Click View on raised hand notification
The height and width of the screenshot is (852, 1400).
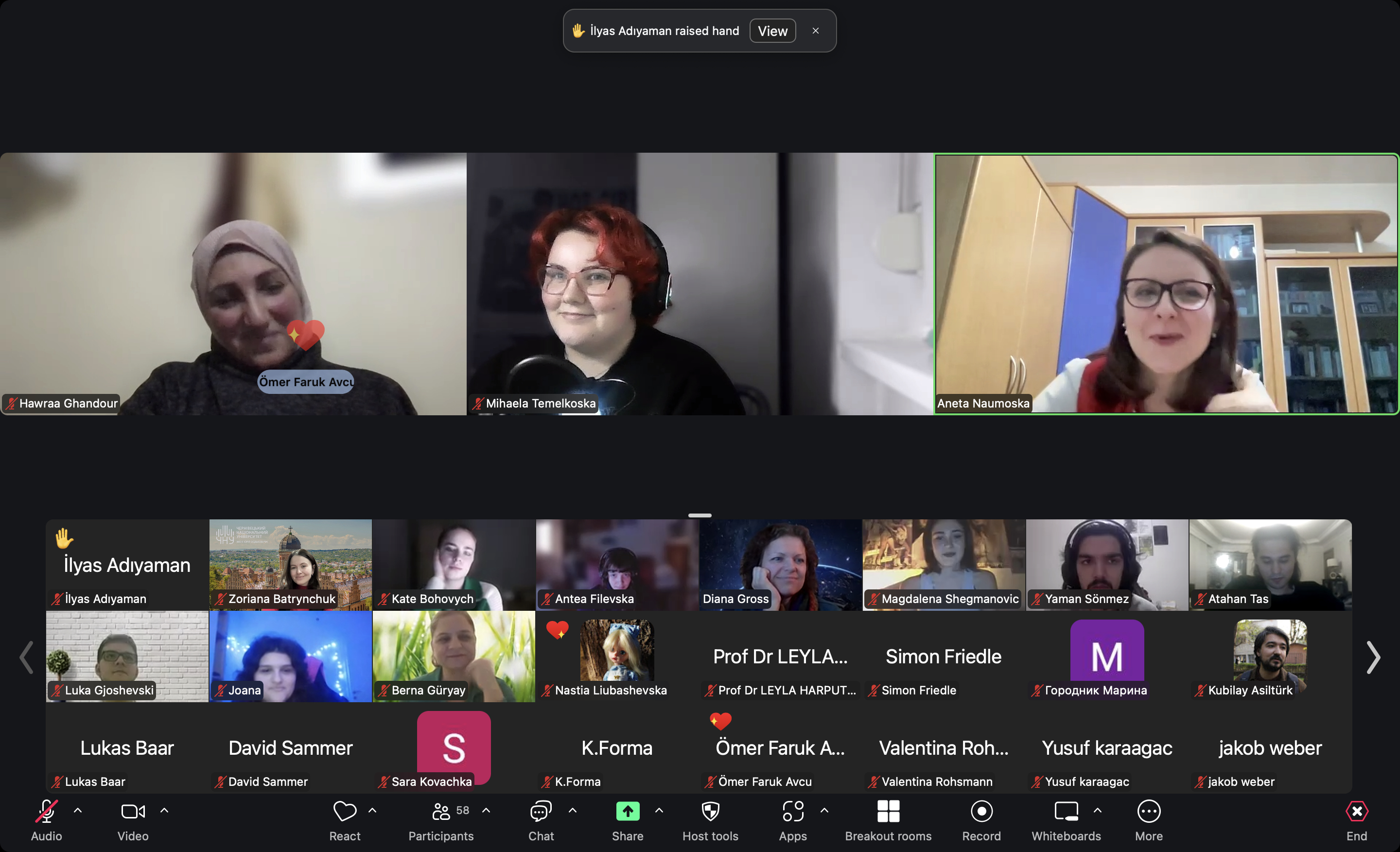[773, 31]
